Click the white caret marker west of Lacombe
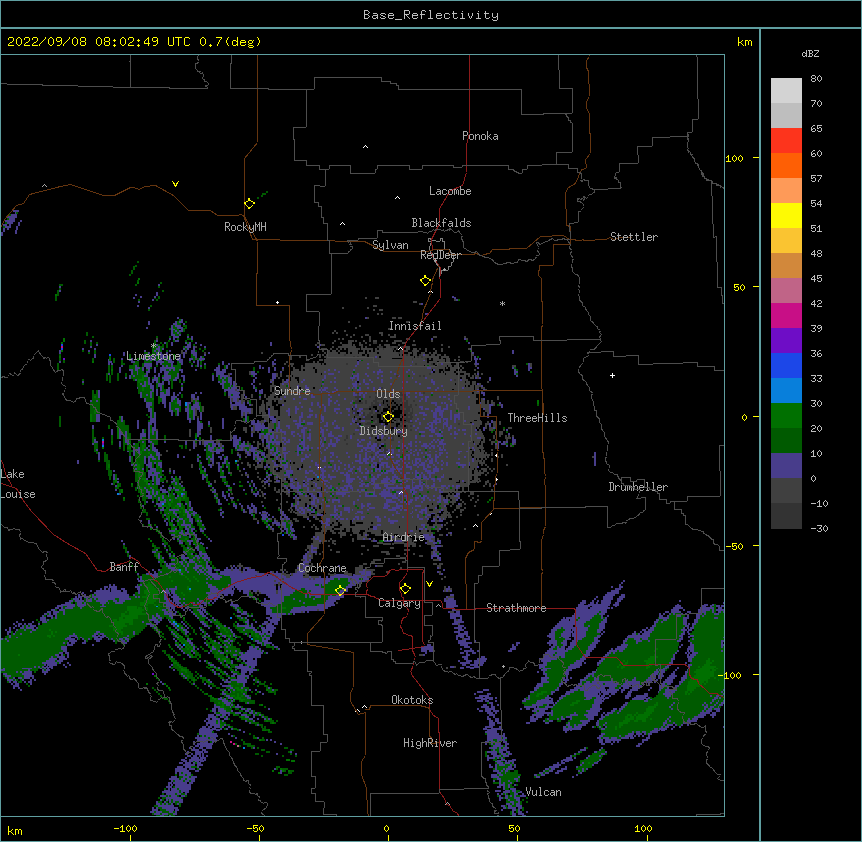This screenshot has height=842, width=862. [397, 198]
